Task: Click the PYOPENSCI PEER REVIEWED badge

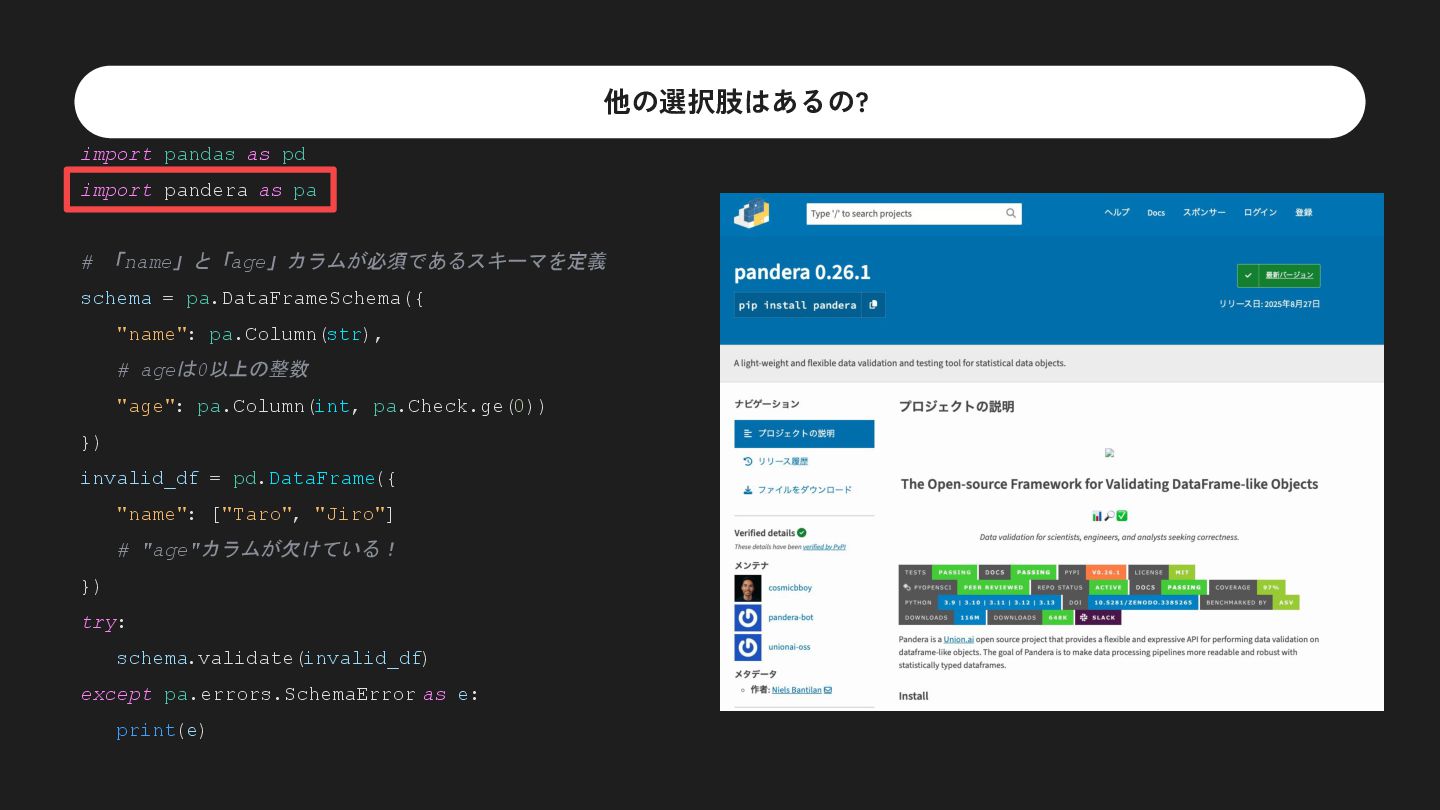Action: [963, 588]
